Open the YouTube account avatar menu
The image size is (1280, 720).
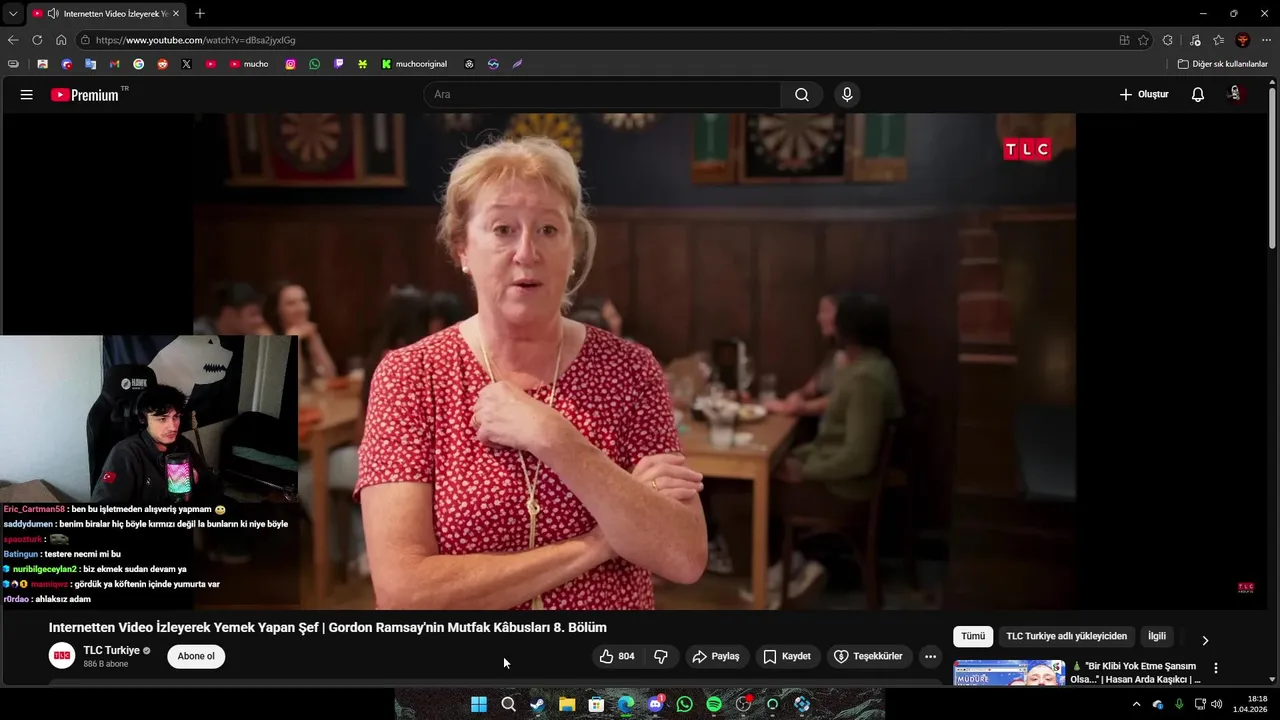pos(1235,94)
